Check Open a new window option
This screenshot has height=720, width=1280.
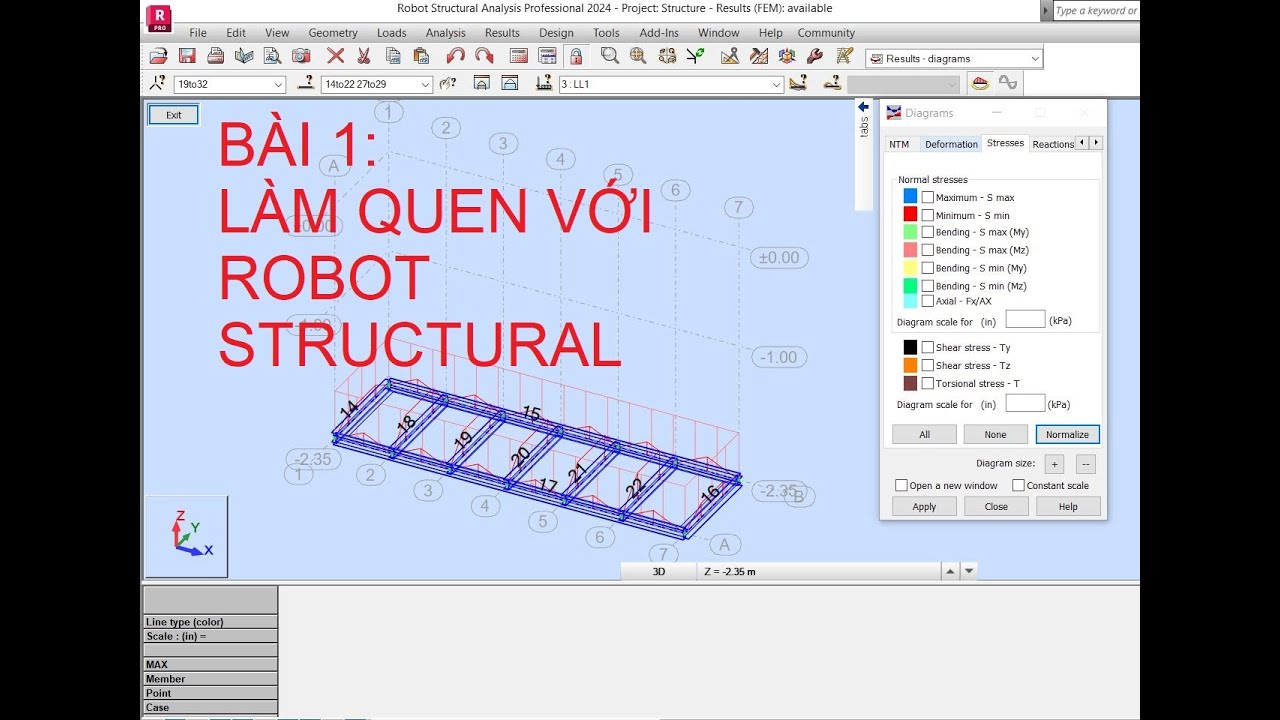click(901, 485)
